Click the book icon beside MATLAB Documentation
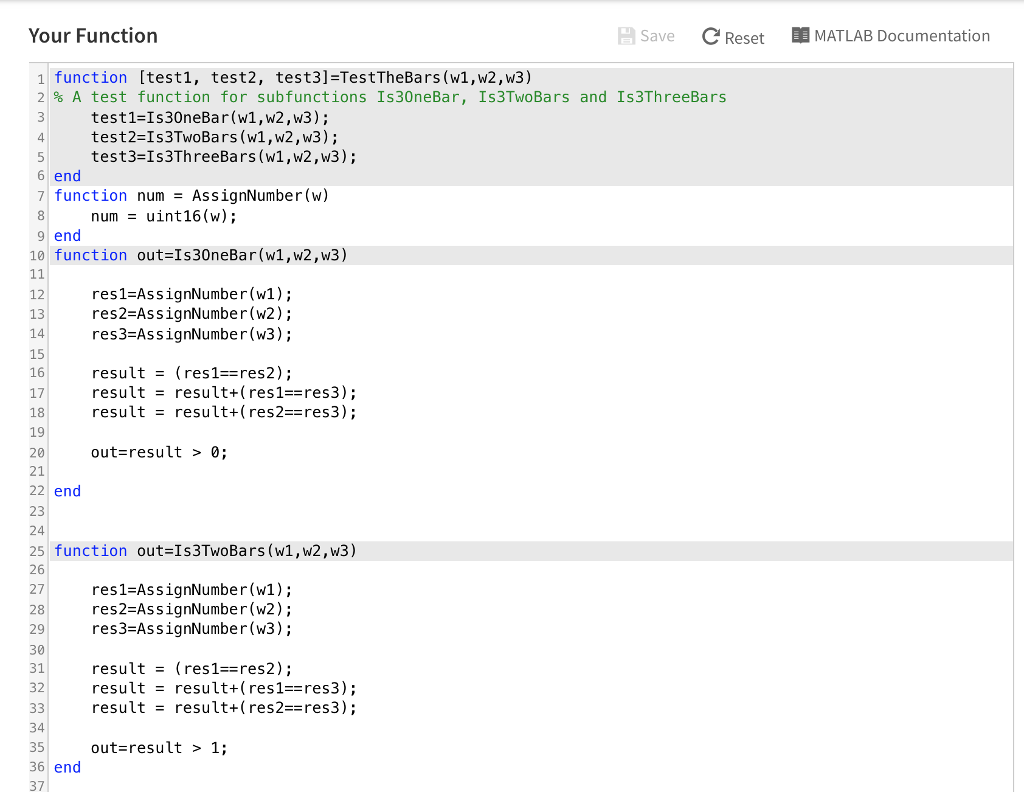1024x792 pixels. point(800,35)
